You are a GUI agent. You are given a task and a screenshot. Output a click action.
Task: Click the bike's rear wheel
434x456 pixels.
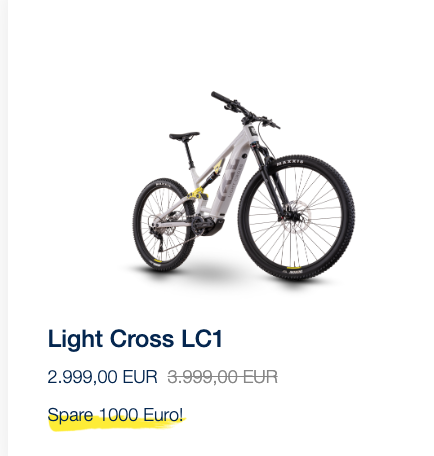pyautogui.click(x=163, y=225)
